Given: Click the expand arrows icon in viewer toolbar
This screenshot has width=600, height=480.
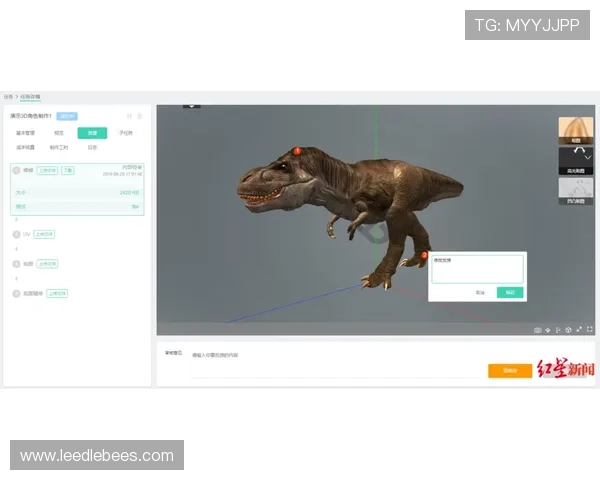Looking at the screenshot, I should [x=579, y=329].
